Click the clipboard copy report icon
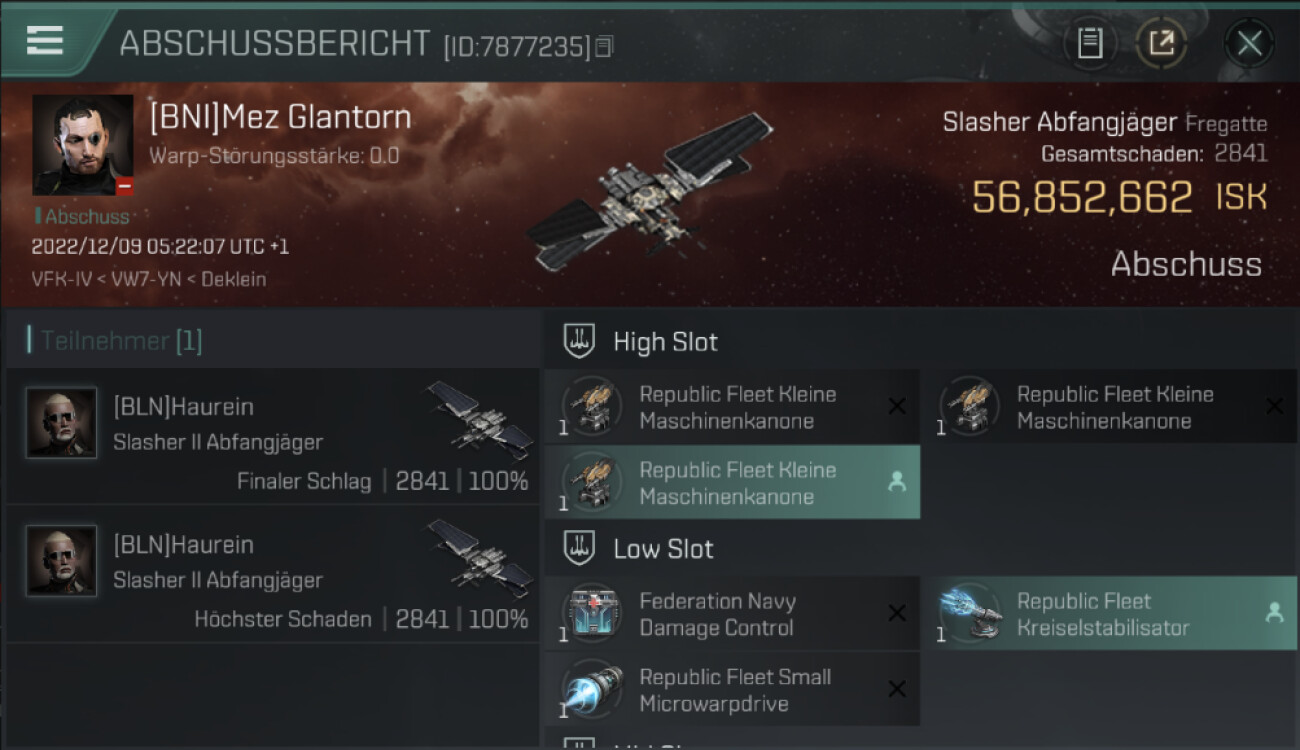1300x750 pixels. 1090,43
